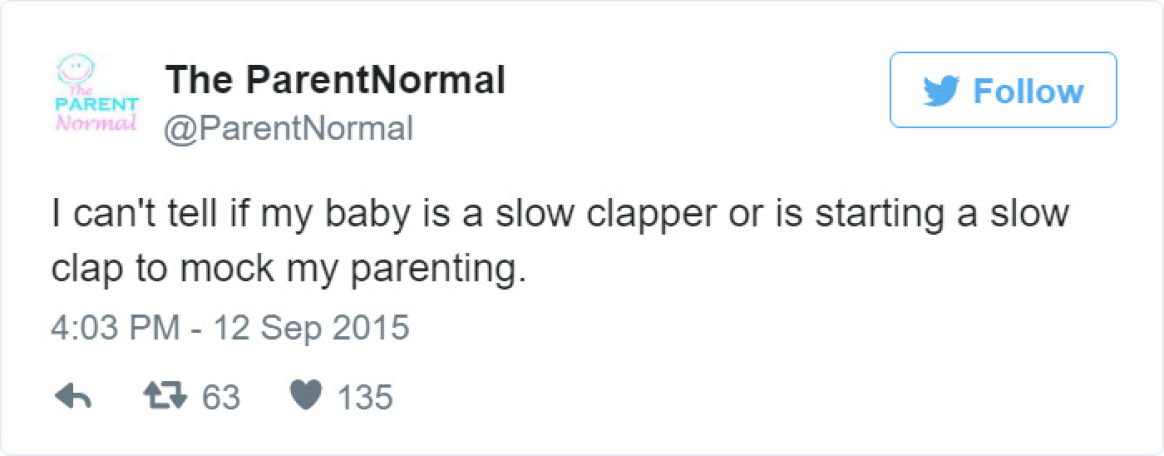Visit the @ParentNormal handle link
This screenshot has height=456, width=1164.
(289, 129)
